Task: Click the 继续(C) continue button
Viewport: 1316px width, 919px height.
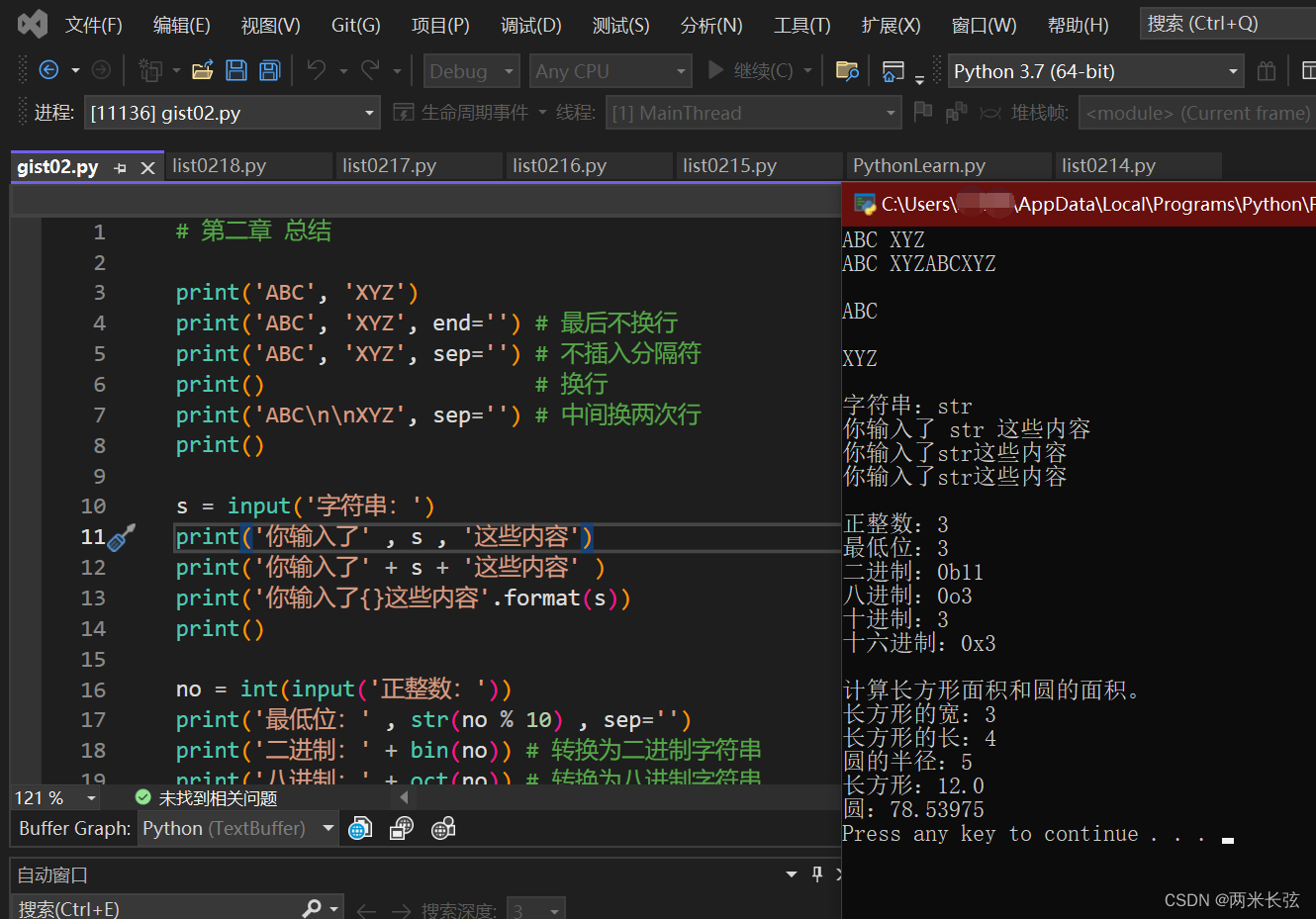Action: (x=750, y=71)
